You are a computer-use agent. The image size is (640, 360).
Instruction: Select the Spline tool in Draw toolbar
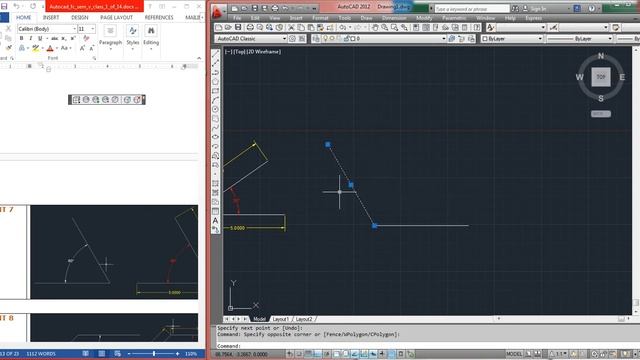pos(216,128)
